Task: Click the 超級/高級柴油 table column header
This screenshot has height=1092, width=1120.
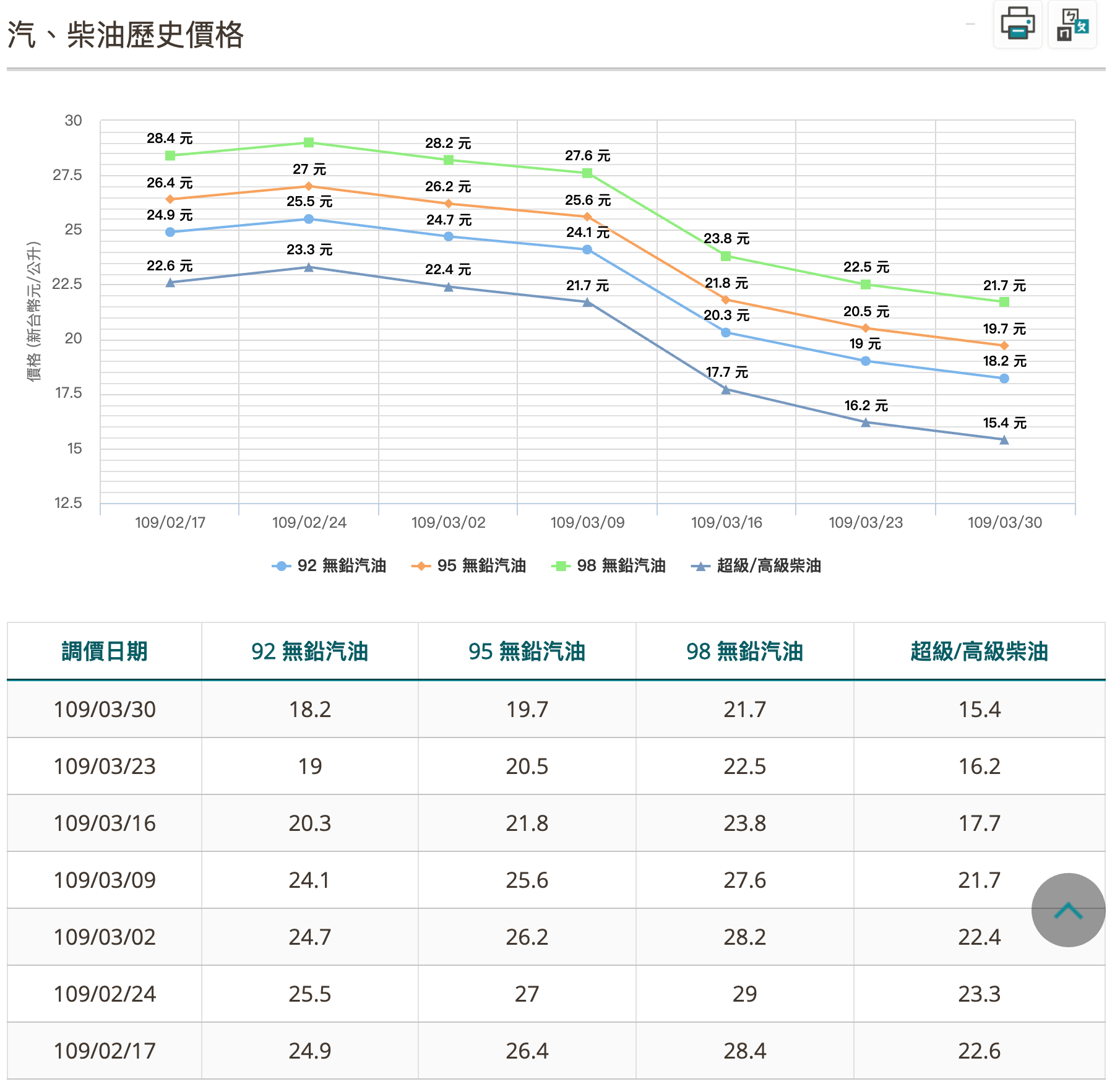Action: pos(979,651)
